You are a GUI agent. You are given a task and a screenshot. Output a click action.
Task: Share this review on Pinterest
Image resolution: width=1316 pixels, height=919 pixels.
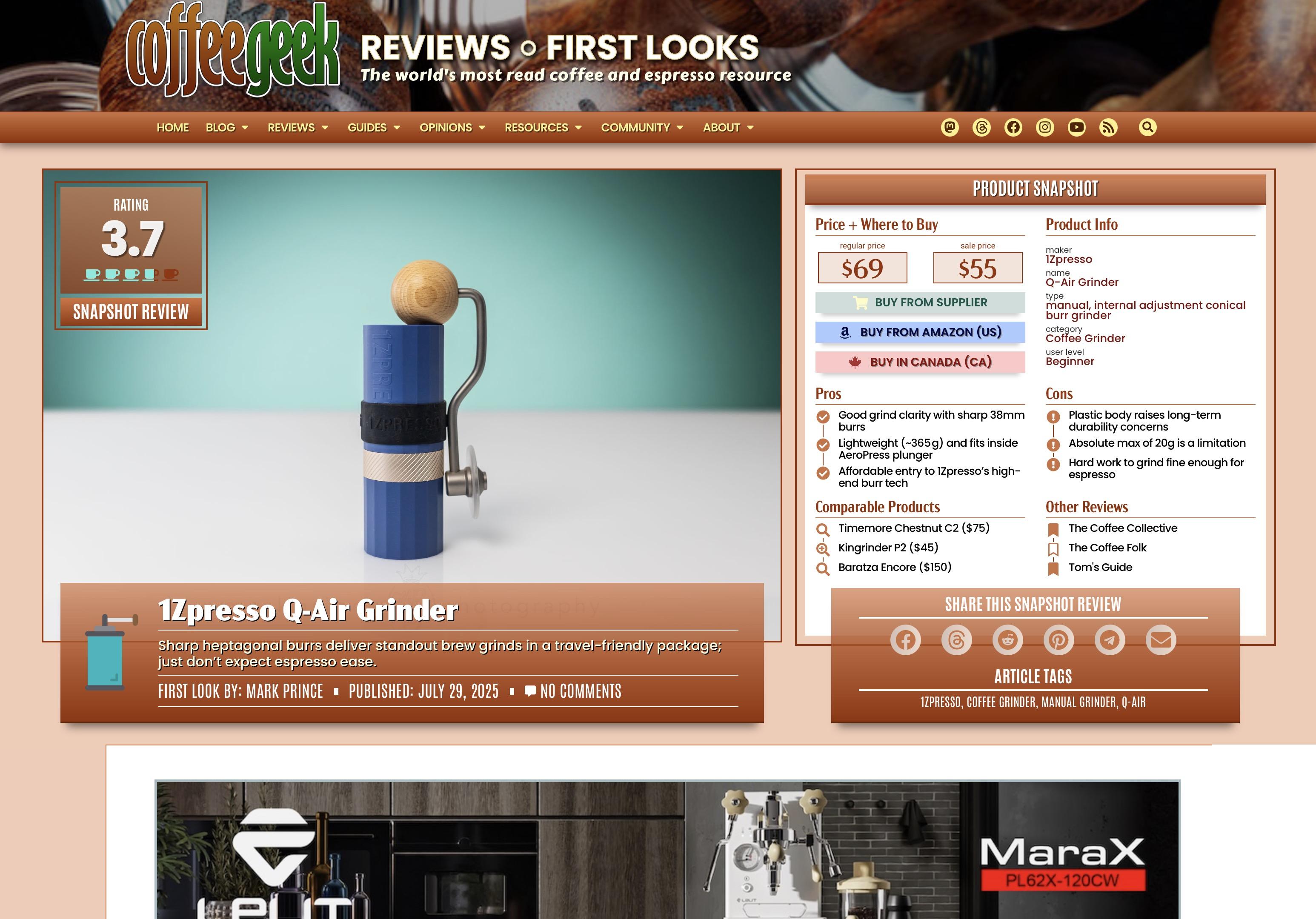[x=1059, y=640]
